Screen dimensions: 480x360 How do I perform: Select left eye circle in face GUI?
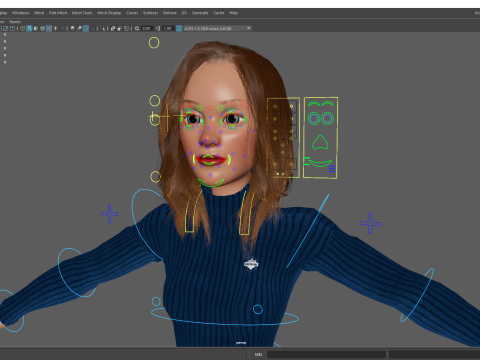click(x=314, y=118)
